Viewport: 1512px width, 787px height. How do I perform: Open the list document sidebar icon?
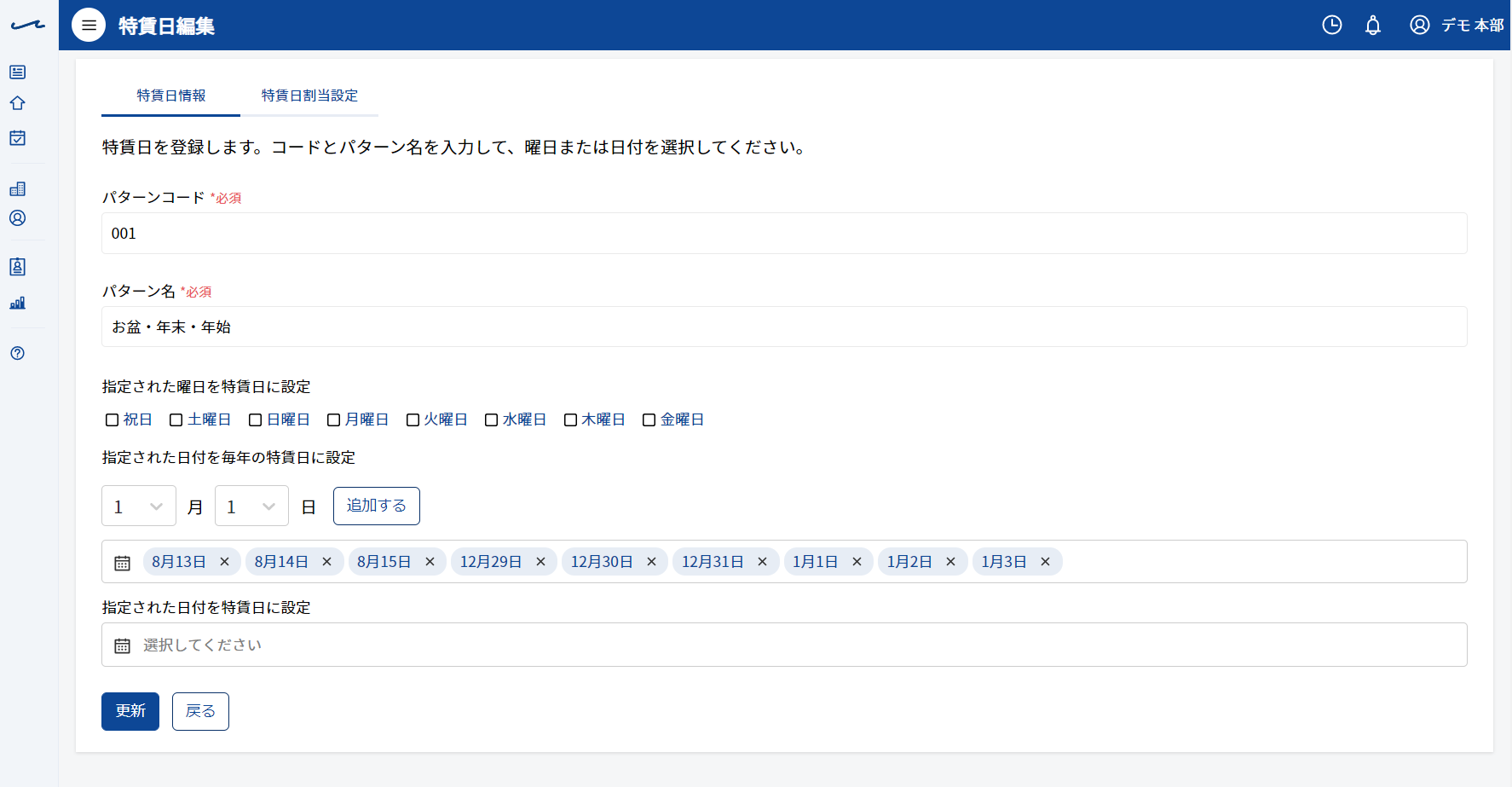pos(17,72)
